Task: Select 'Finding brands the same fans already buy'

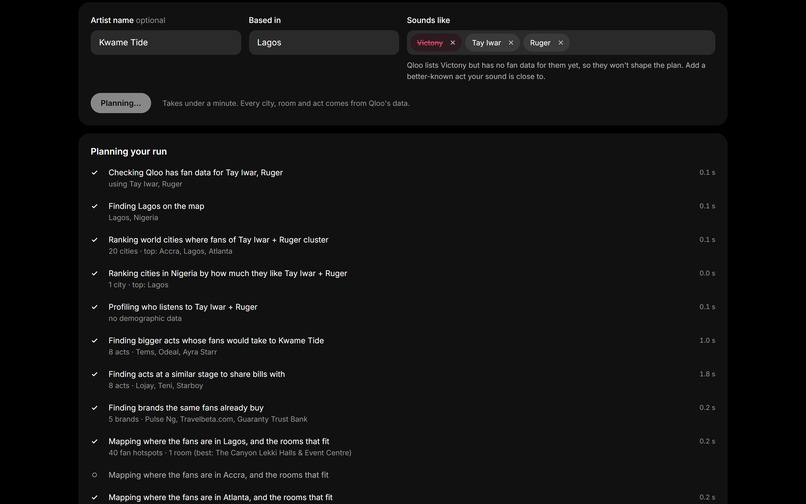Action: point(186,408)
